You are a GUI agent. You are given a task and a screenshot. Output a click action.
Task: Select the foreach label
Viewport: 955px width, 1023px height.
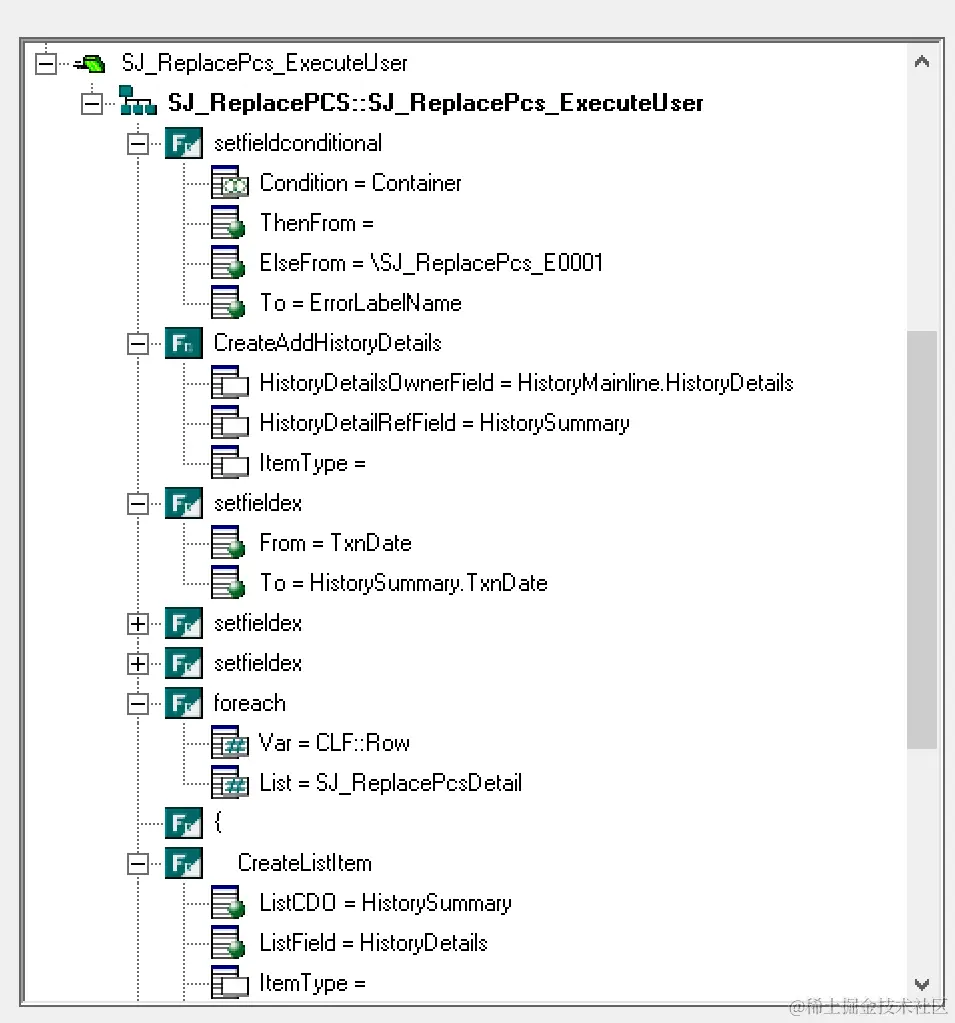click(249, 703)
